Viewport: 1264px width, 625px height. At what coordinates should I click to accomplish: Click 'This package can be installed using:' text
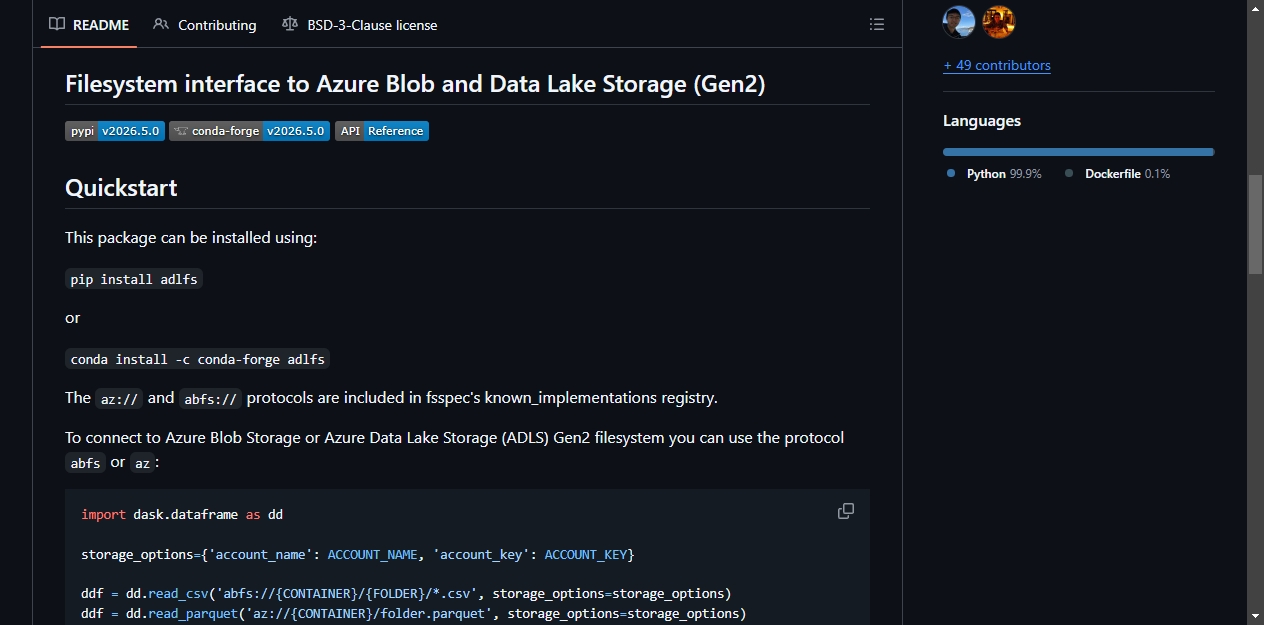click(x=191, y=238)
